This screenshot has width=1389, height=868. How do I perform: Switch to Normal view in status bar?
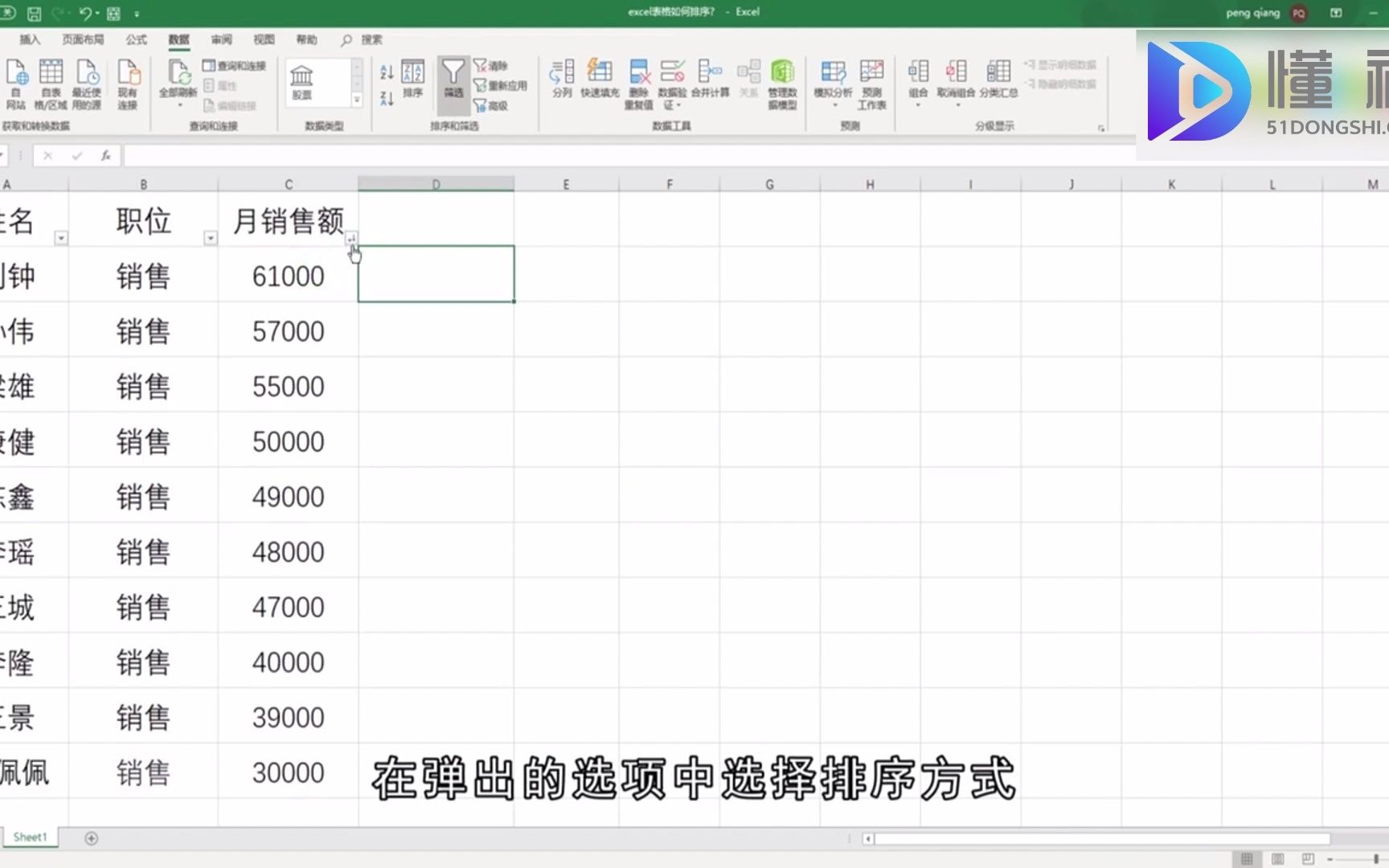[1247, 859]
